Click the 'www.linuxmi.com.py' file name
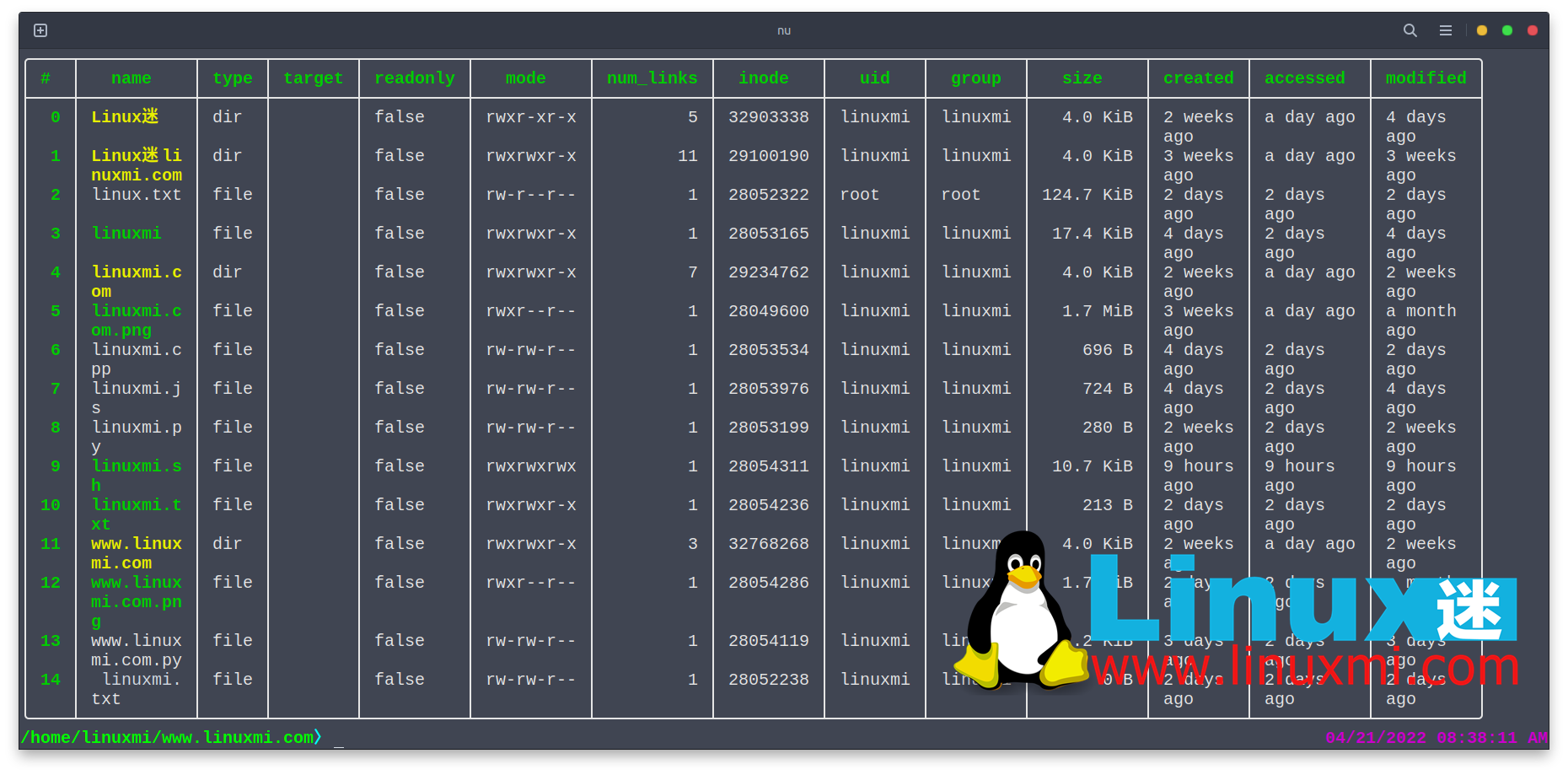Image resolution: width=1568 pixels, height=775 pixels. click(137, 650)
